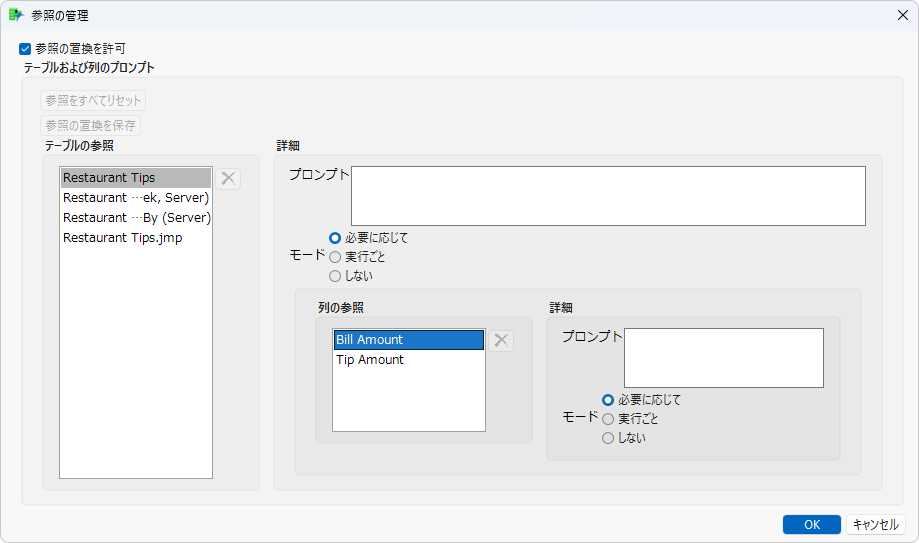Select the Restaurant …ek, Server) table entry

point(136,198)
